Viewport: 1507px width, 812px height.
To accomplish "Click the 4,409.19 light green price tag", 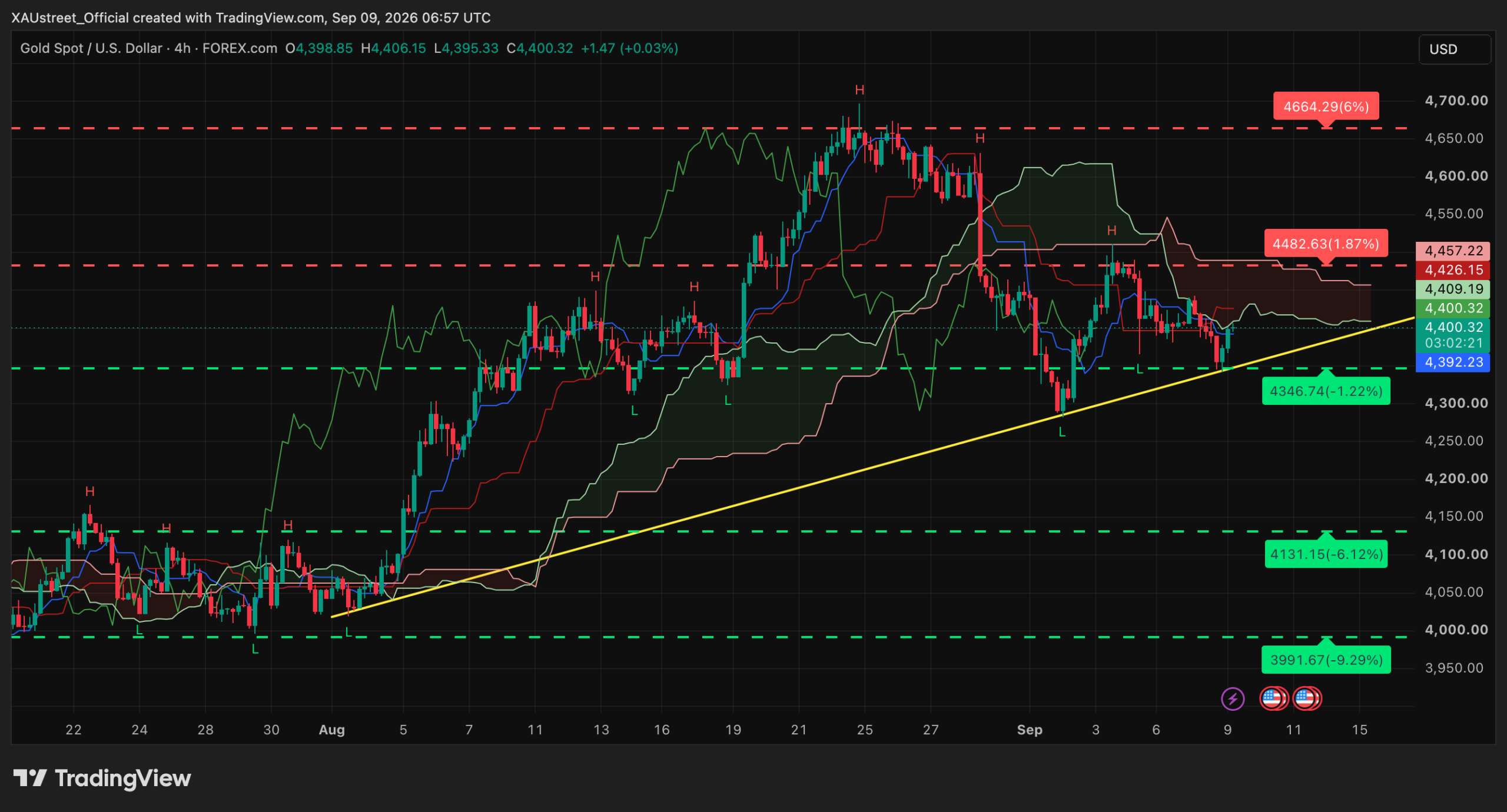I will coord(1453,289).
